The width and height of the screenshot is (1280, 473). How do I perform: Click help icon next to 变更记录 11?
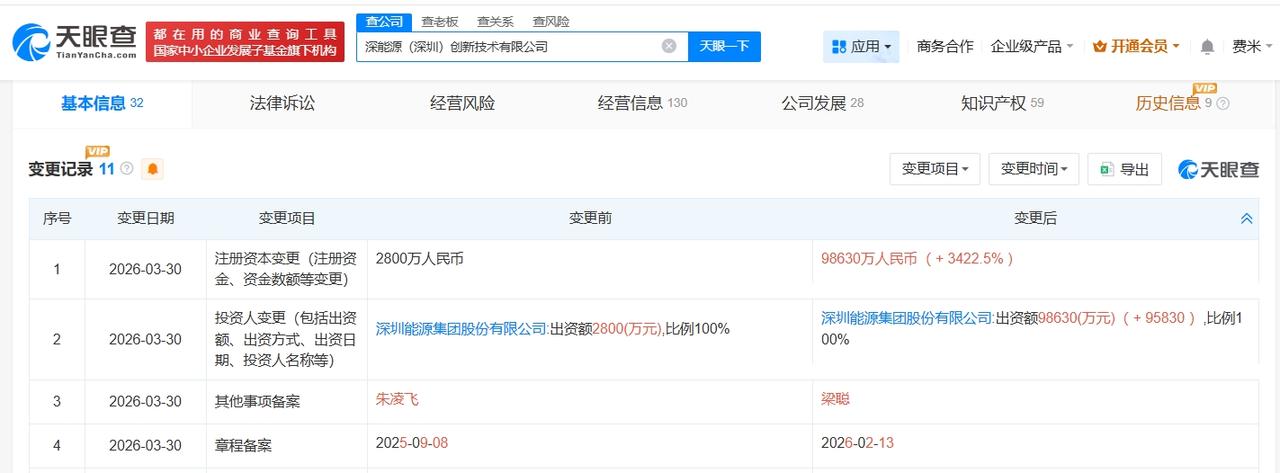(127, 169)
